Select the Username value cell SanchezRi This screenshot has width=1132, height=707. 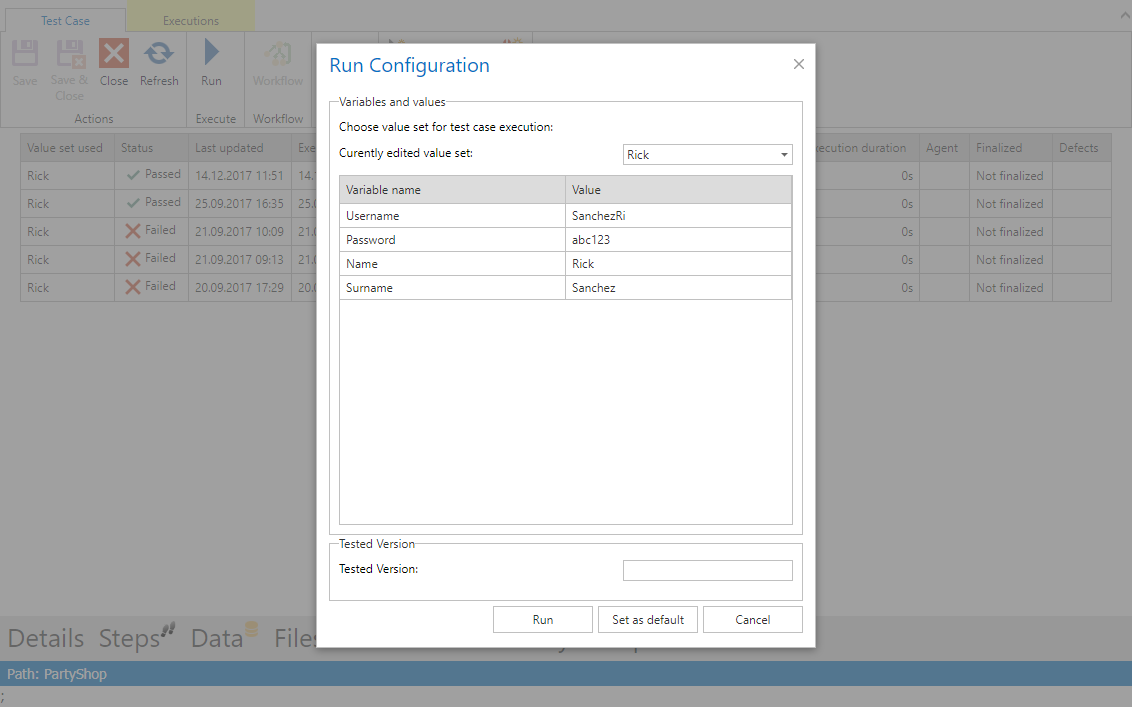point(678,216)
